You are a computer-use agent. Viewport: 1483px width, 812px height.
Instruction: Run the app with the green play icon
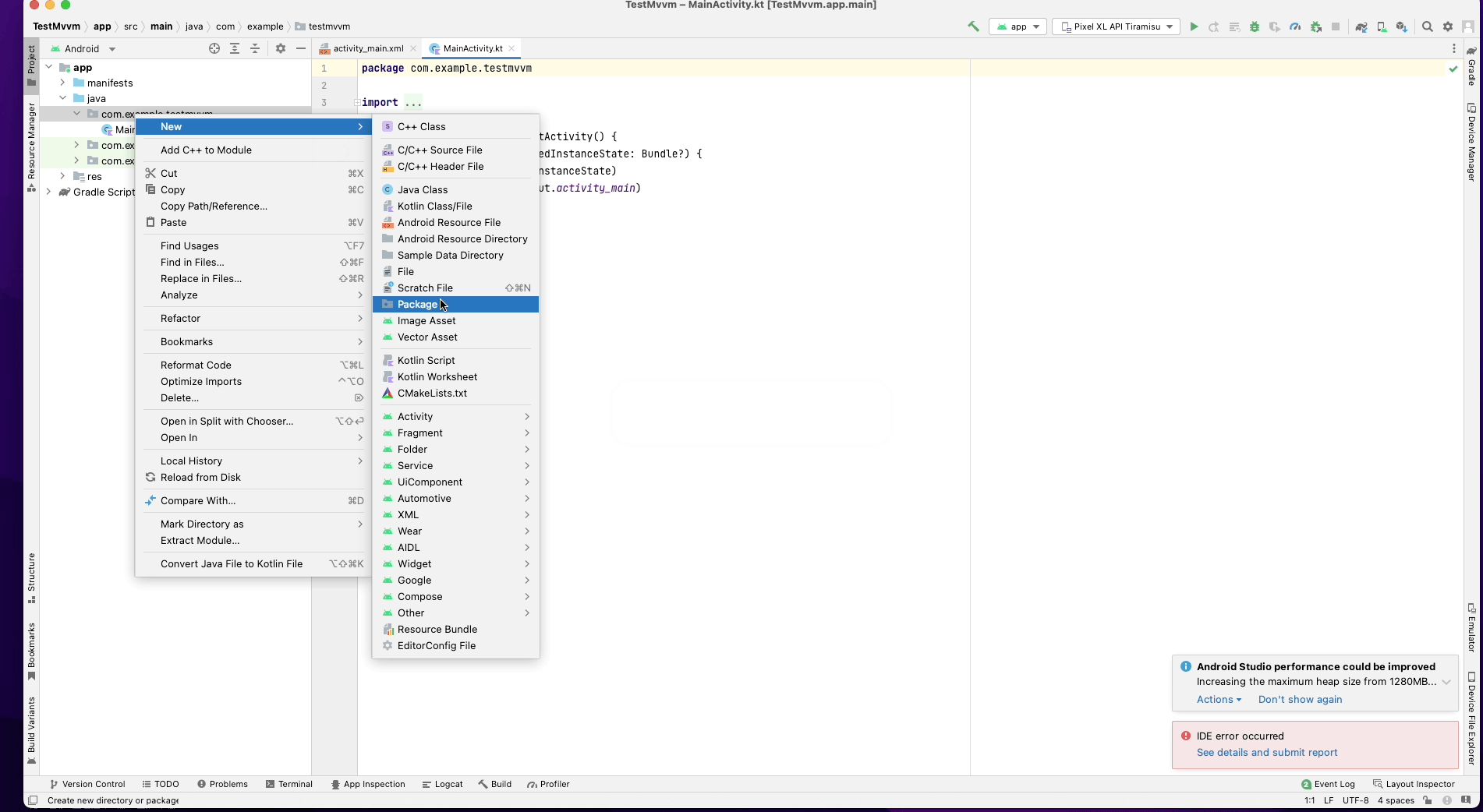(1194, 26)
